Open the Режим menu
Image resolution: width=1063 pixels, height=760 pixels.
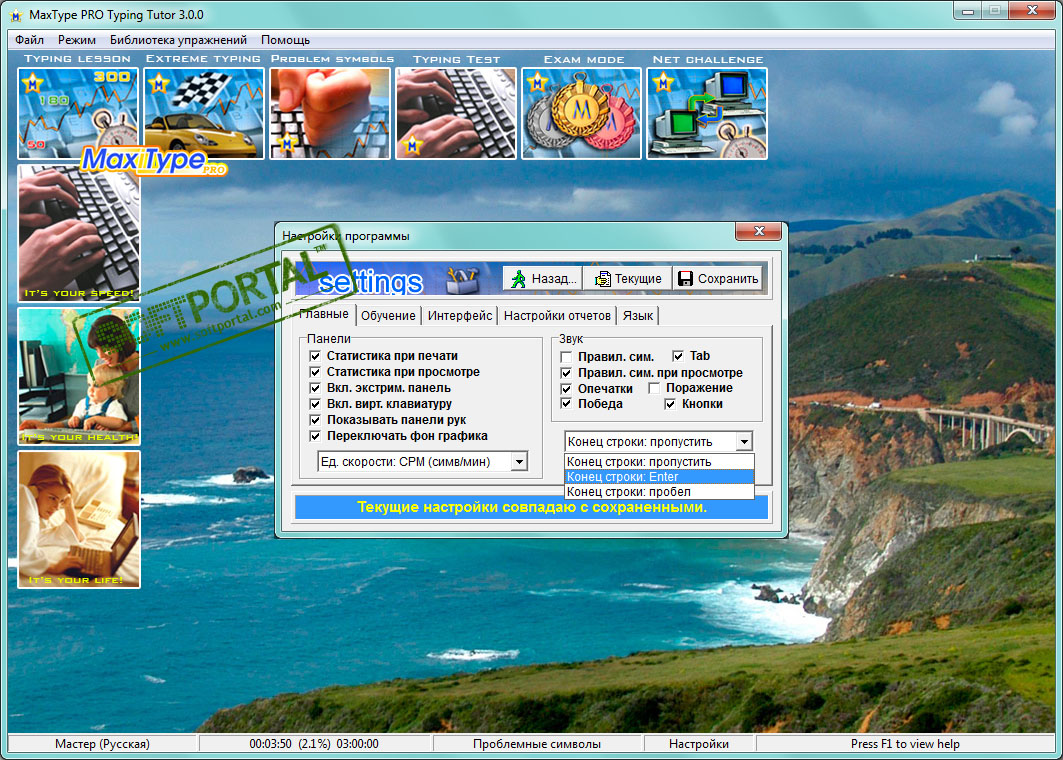pos(77,40)
